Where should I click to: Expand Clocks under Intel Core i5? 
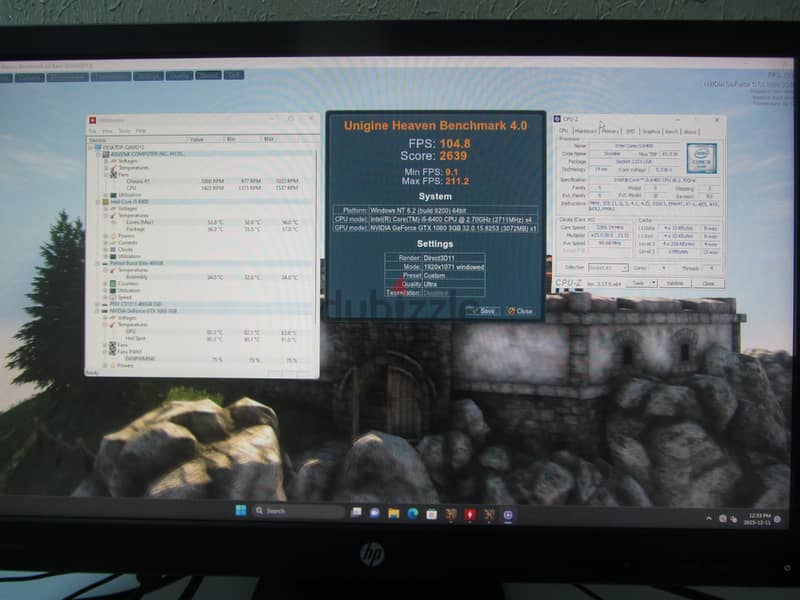[105, 249]
